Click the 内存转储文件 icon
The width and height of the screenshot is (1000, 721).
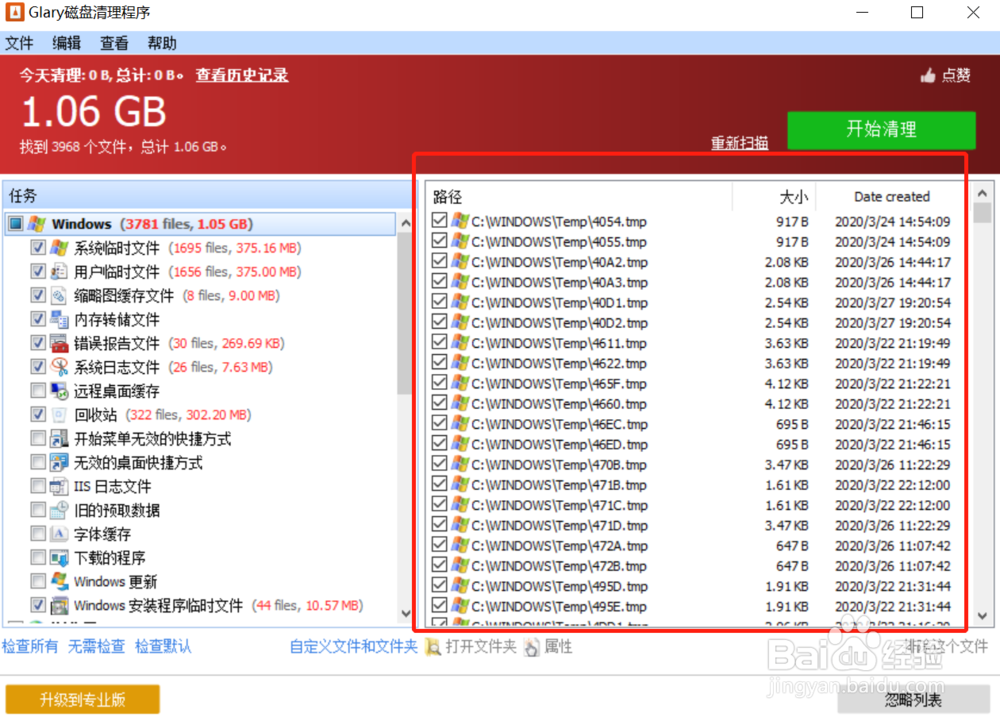(59, 319)
